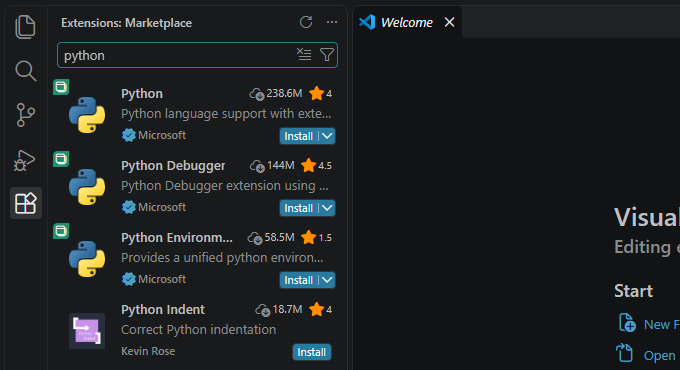Click the badge icon on Python Debugger
Screen dimensions: 680x370
61,159
